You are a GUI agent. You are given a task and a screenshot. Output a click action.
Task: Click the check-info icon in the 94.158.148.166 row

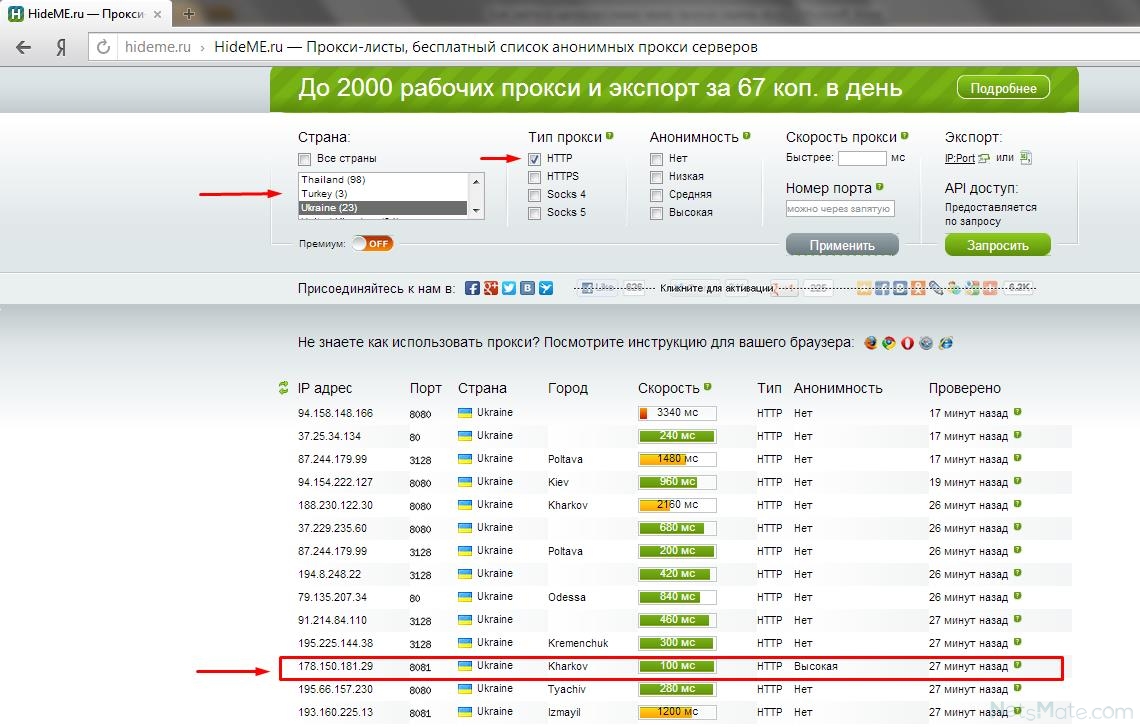point(1018,412)
